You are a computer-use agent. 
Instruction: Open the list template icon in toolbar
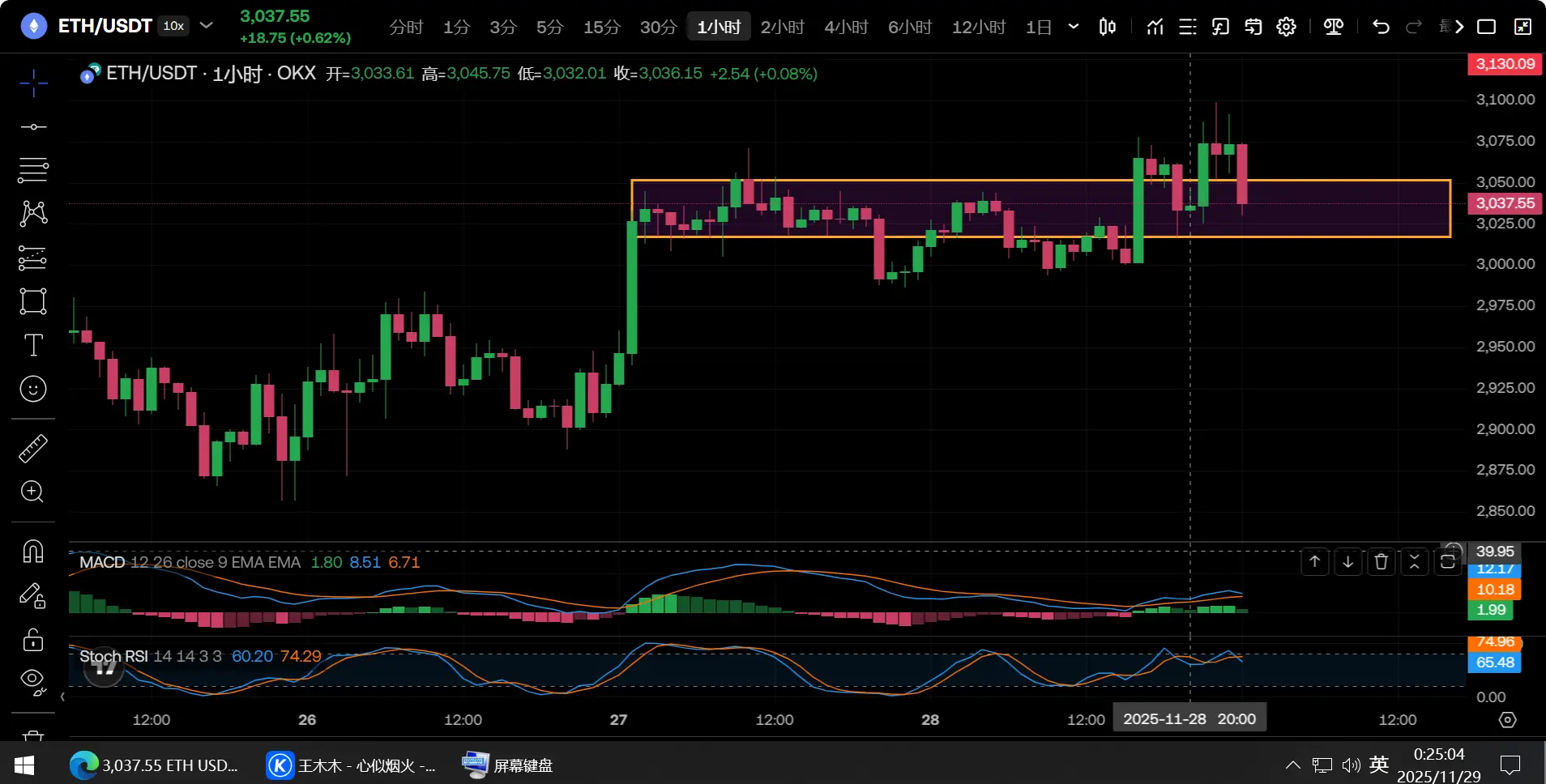click(1188, 27)
